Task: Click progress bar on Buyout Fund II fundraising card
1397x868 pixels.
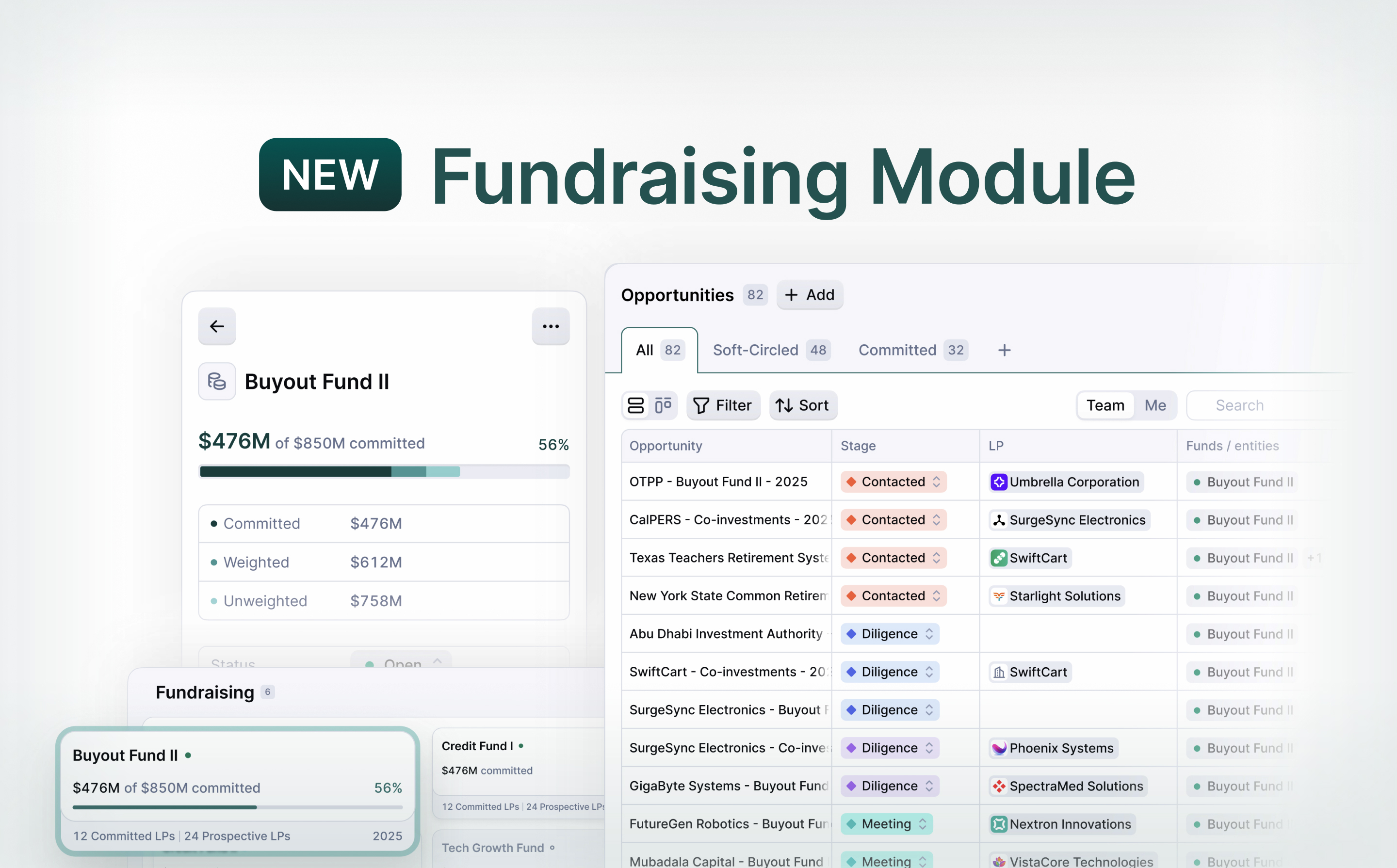Action: [x=237, y=807]
